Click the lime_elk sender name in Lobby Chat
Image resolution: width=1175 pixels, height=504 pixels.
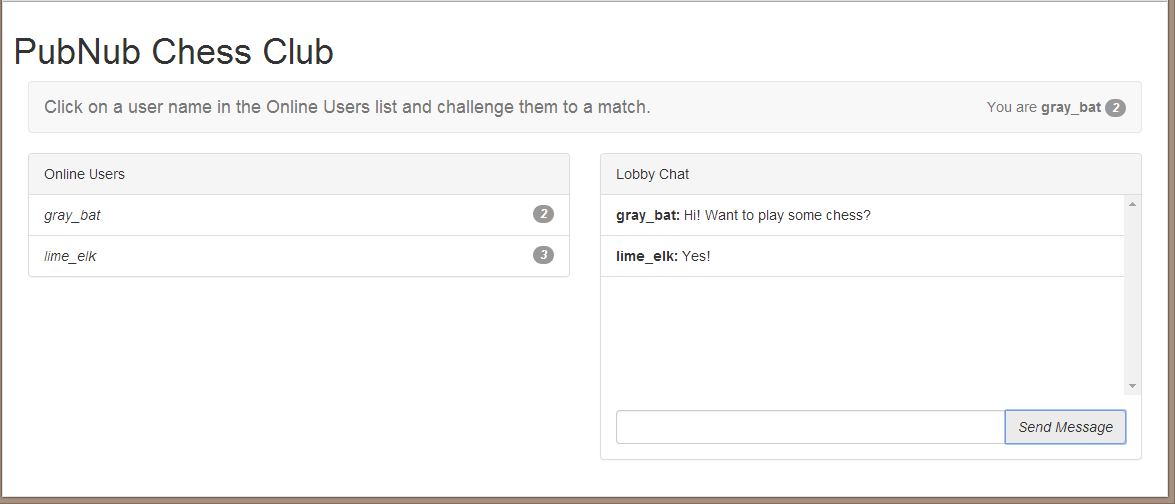tap(646, 256)
